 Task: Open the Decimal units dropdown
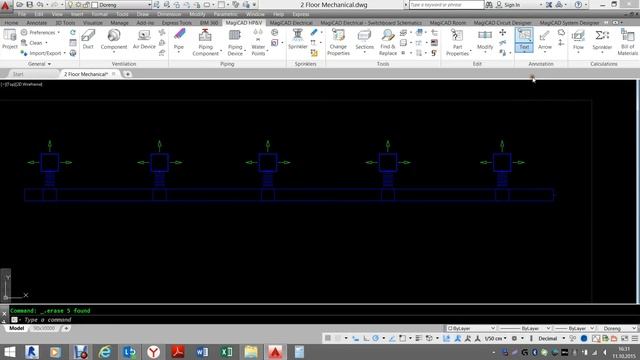[x=551, y=338]
